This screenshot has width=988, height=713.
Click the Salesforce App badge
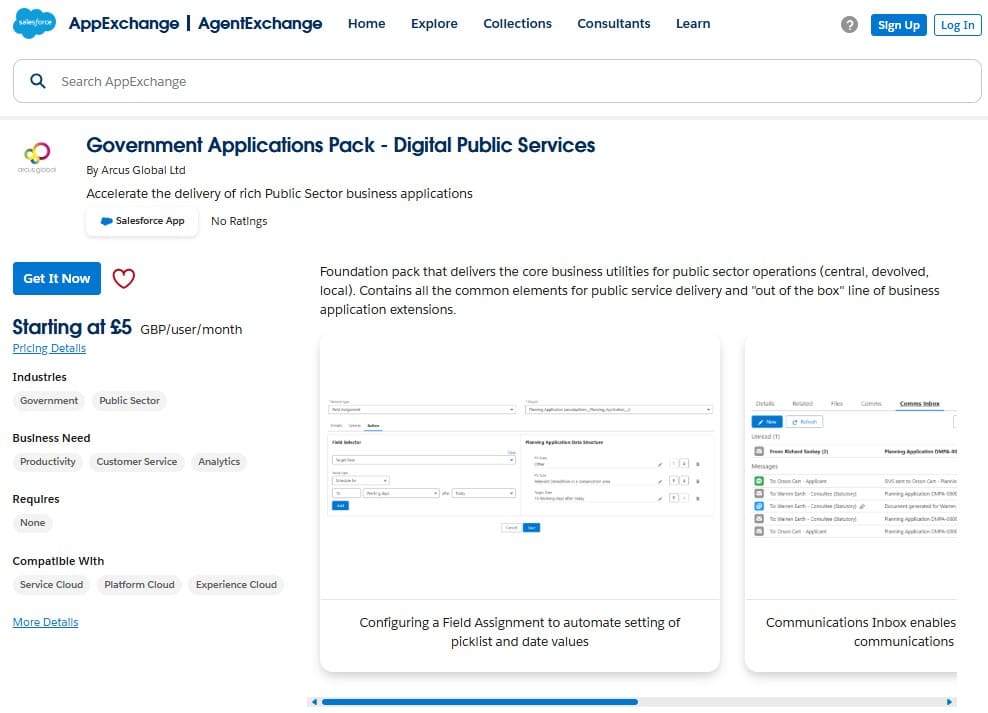142,221
